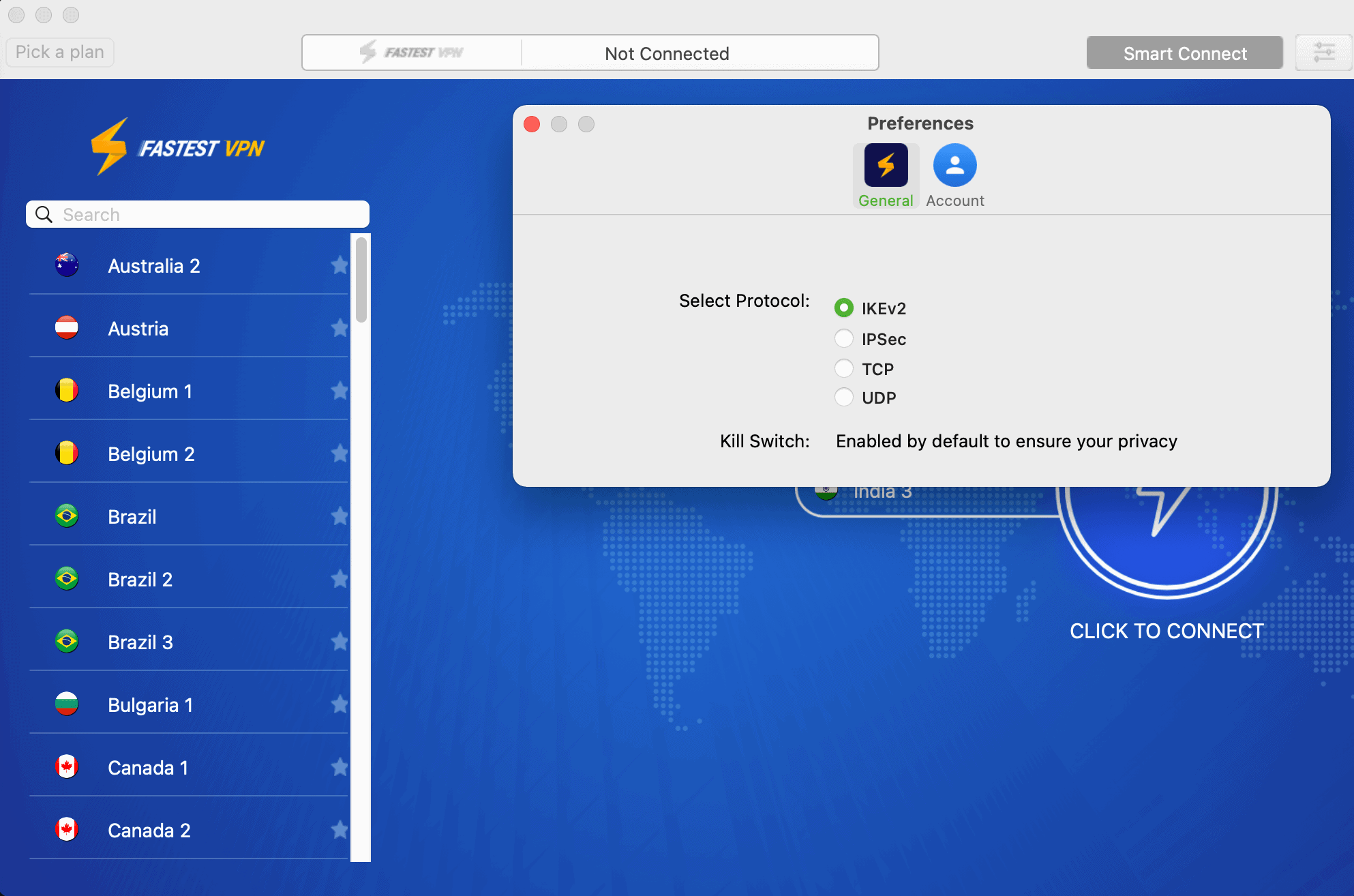Click the Brazil flag icon
The height and width of the screenshot is (896, 1354).
point(66,516)
